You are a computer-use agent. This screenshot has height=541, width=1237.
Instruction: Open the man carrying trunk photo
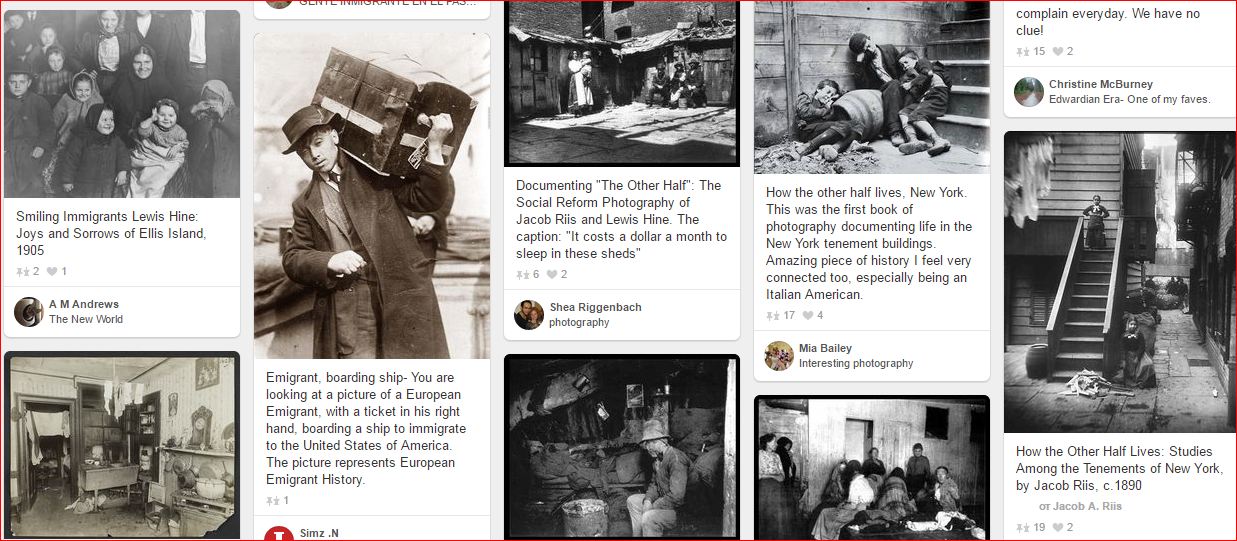[x=372, y=196]
